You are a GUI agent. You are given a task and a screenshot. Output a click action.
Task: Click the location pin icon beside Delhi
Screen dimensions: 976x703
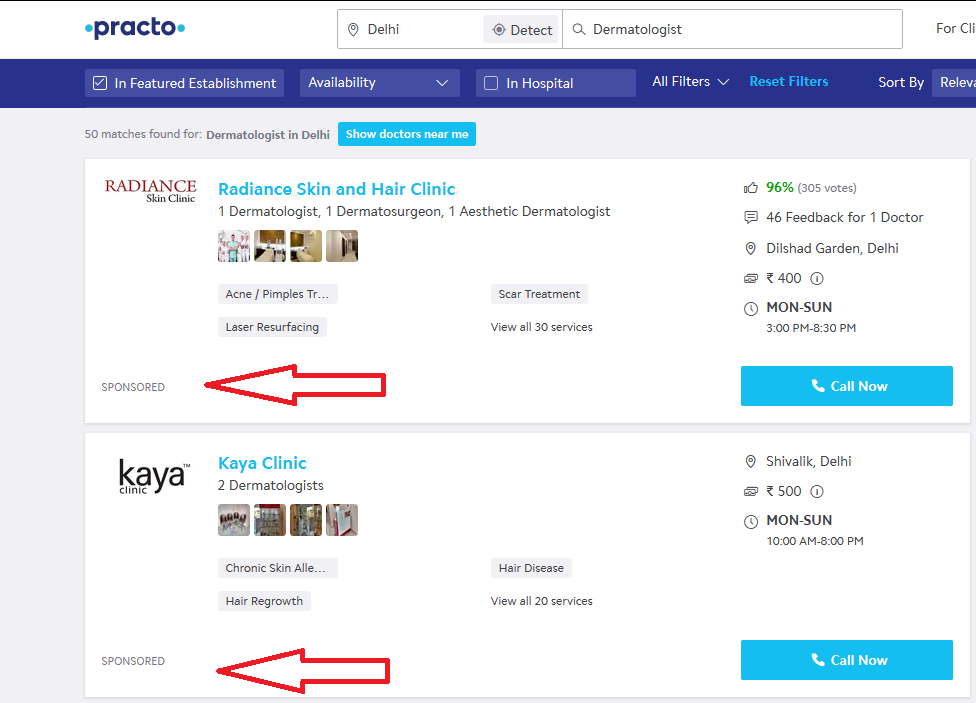click(x=353, y=29)
